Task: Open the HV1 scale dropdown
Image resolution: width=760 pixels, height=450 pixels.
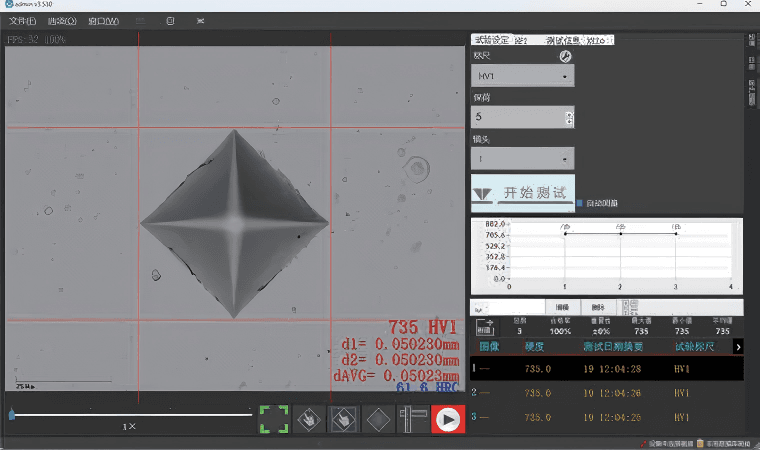Action: (x=522, y=76)
